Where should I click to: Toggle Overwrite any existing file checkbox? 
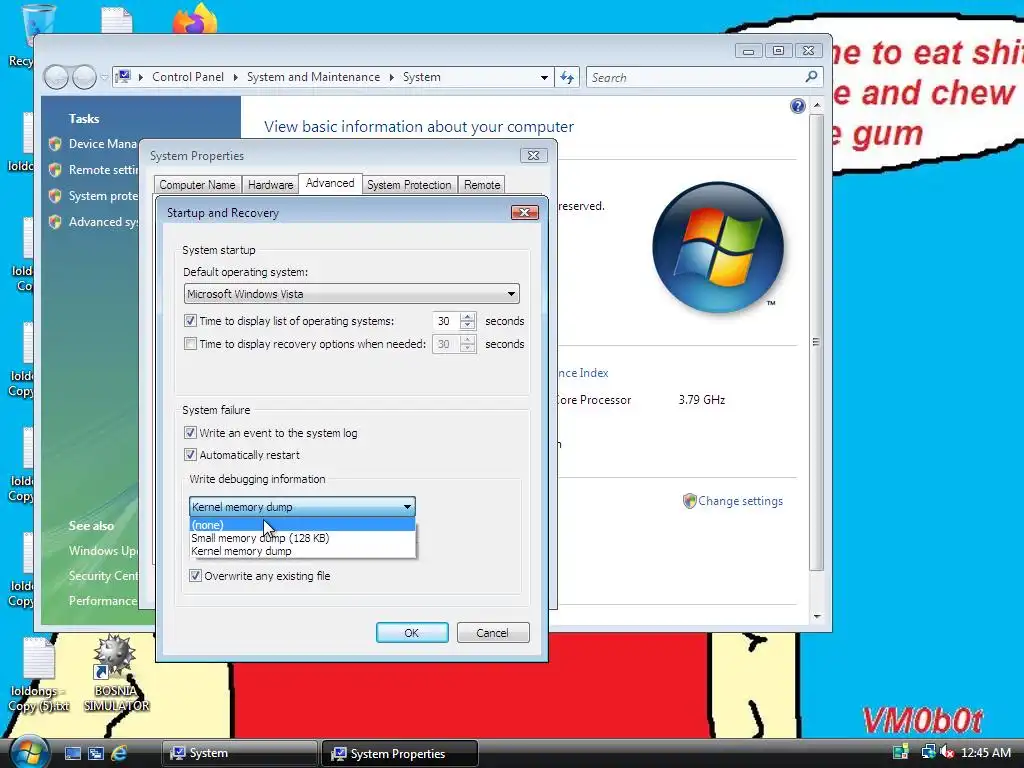pyautogui.click(x=195, y=575)
